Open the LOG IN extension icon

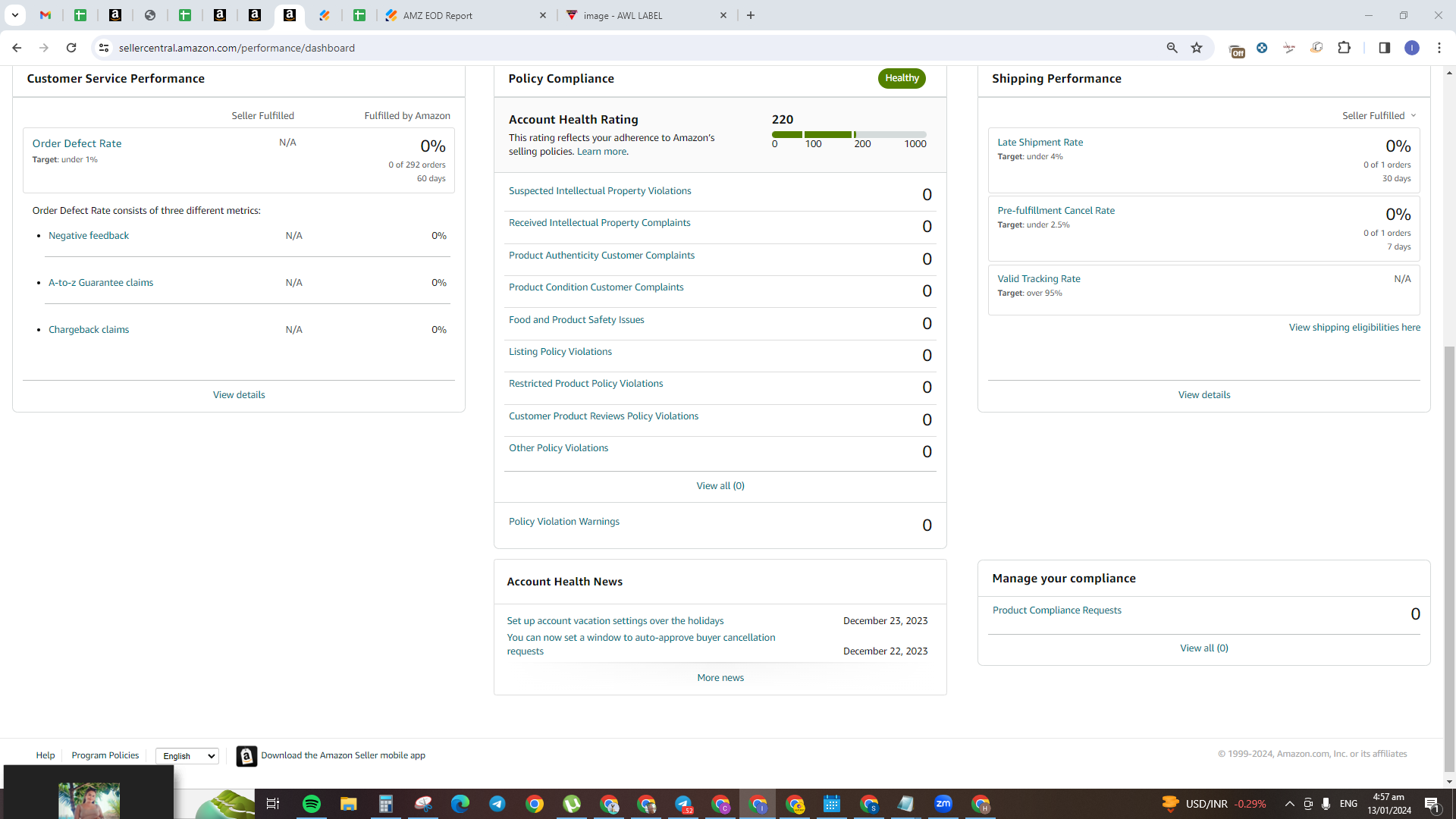coord(1289,48)
